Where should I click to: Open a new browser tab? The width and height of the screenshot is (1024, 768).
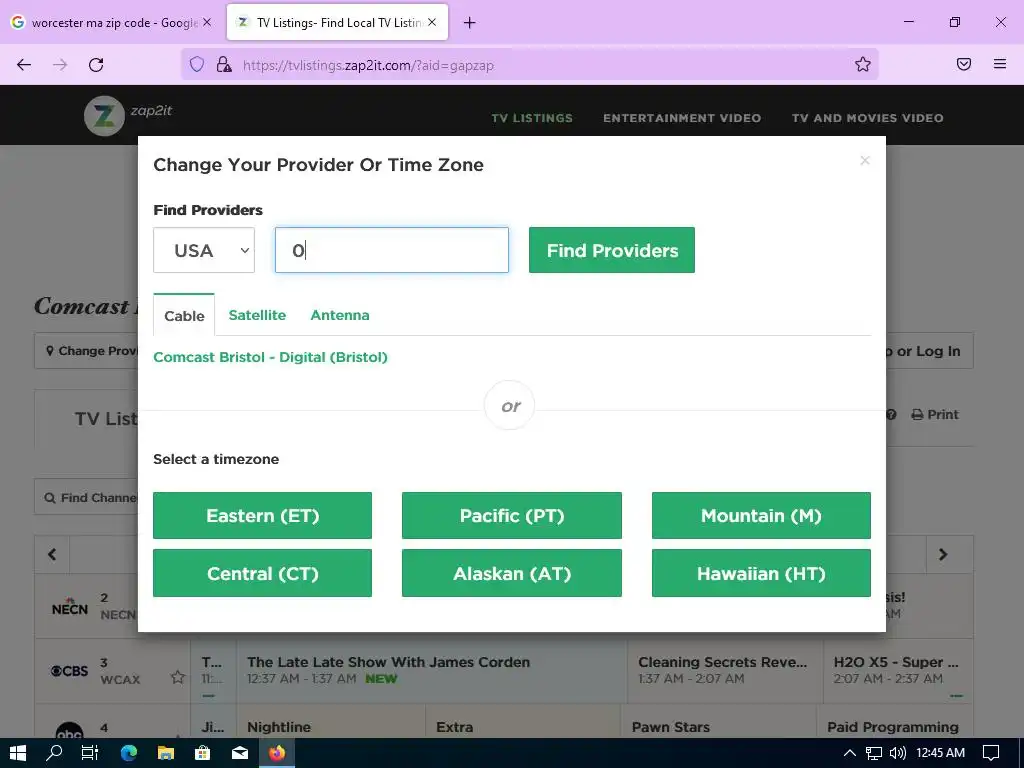click(x=470, y=23)
